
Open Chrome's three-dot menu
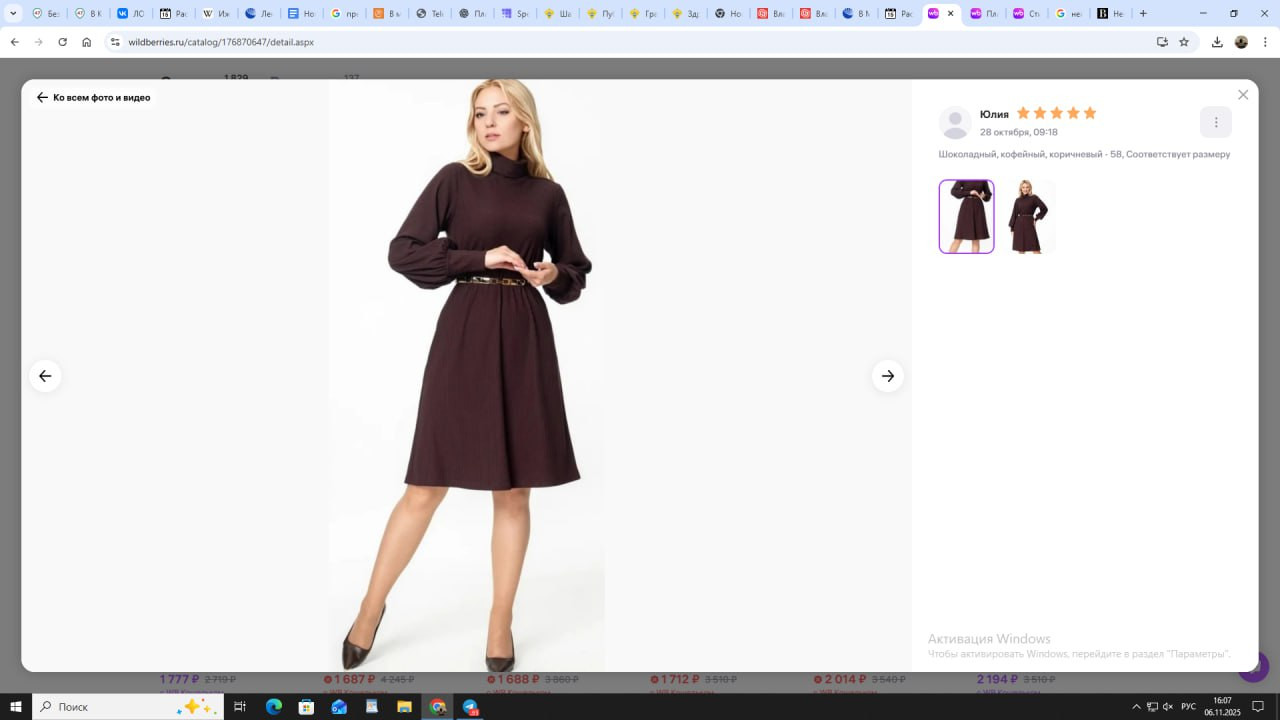click(1266, 42)
